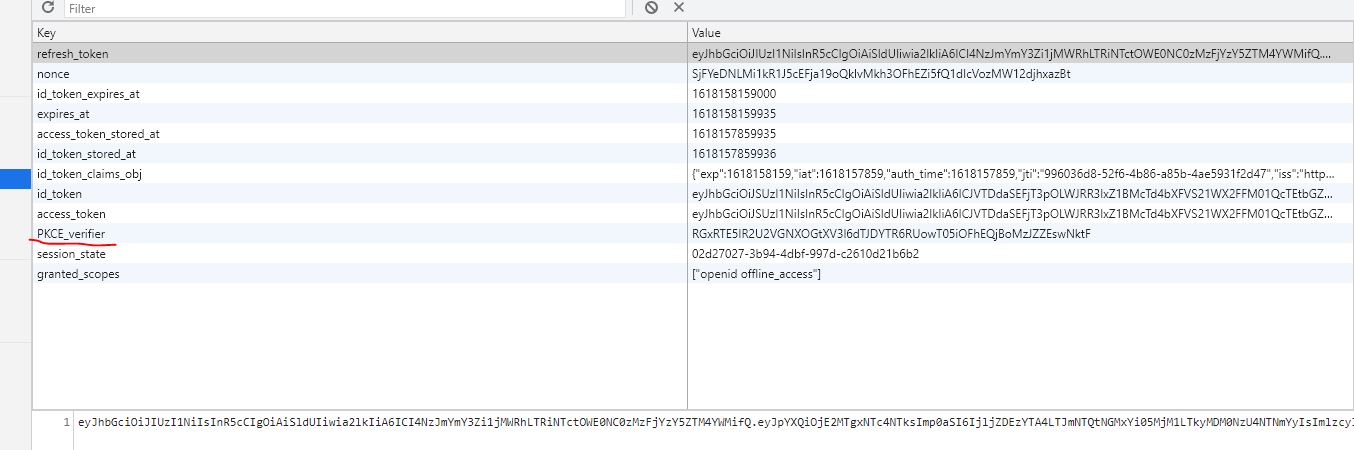Click the value 1618157859935
Viewport: 1354px width, 450px height.
(x=733, y=134)
